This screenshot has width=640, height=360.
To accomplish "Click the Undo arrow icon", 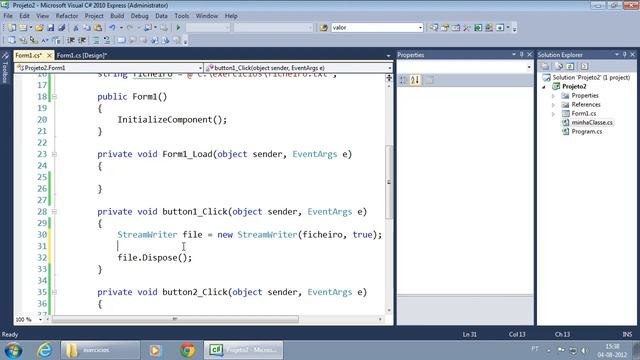I will [x=112, y=28].
